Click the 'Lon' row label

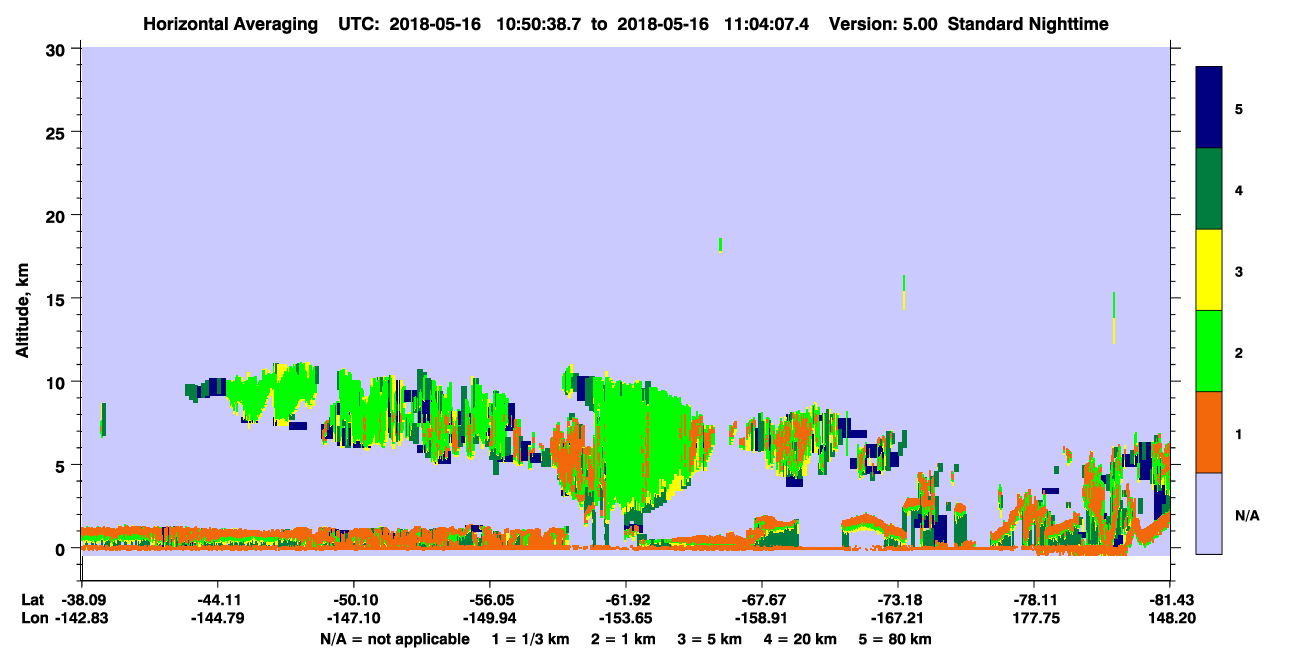[33, 618]
